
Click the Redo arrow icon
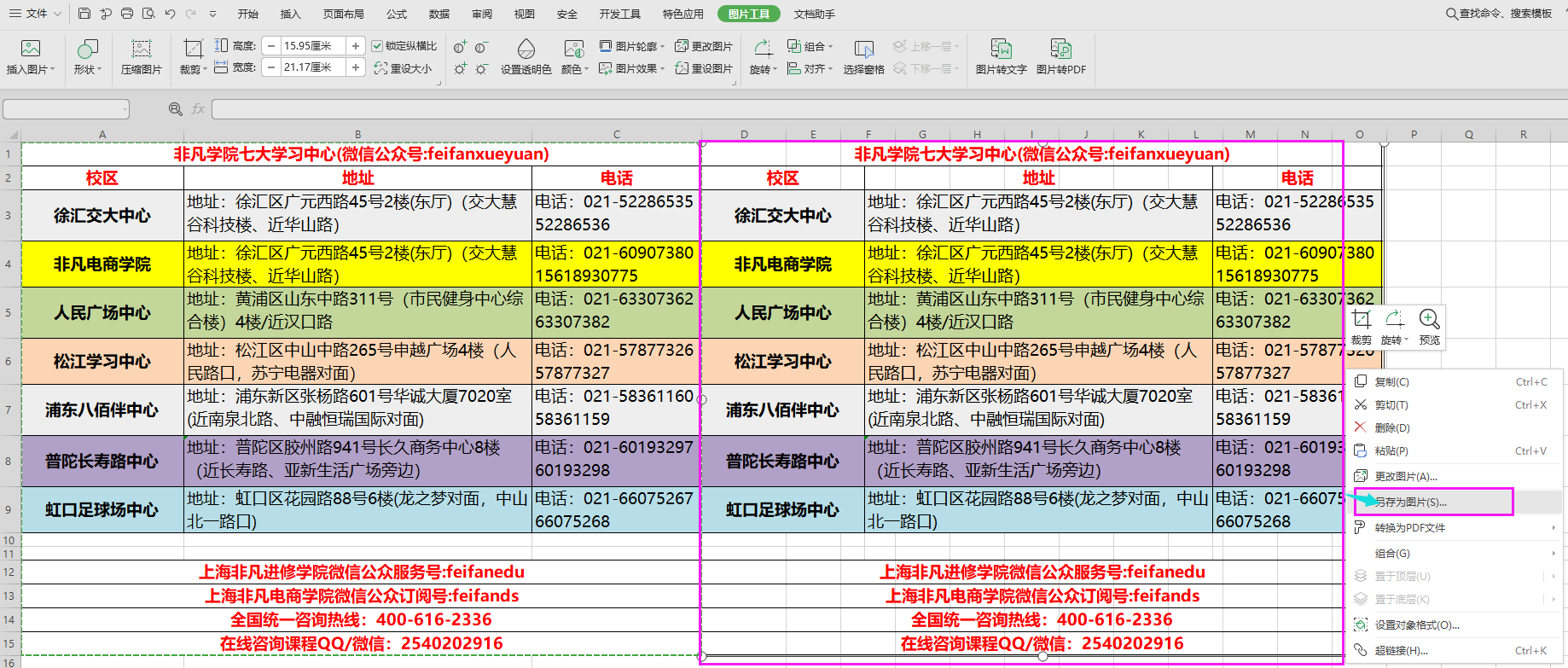click(x=190, y=14)
